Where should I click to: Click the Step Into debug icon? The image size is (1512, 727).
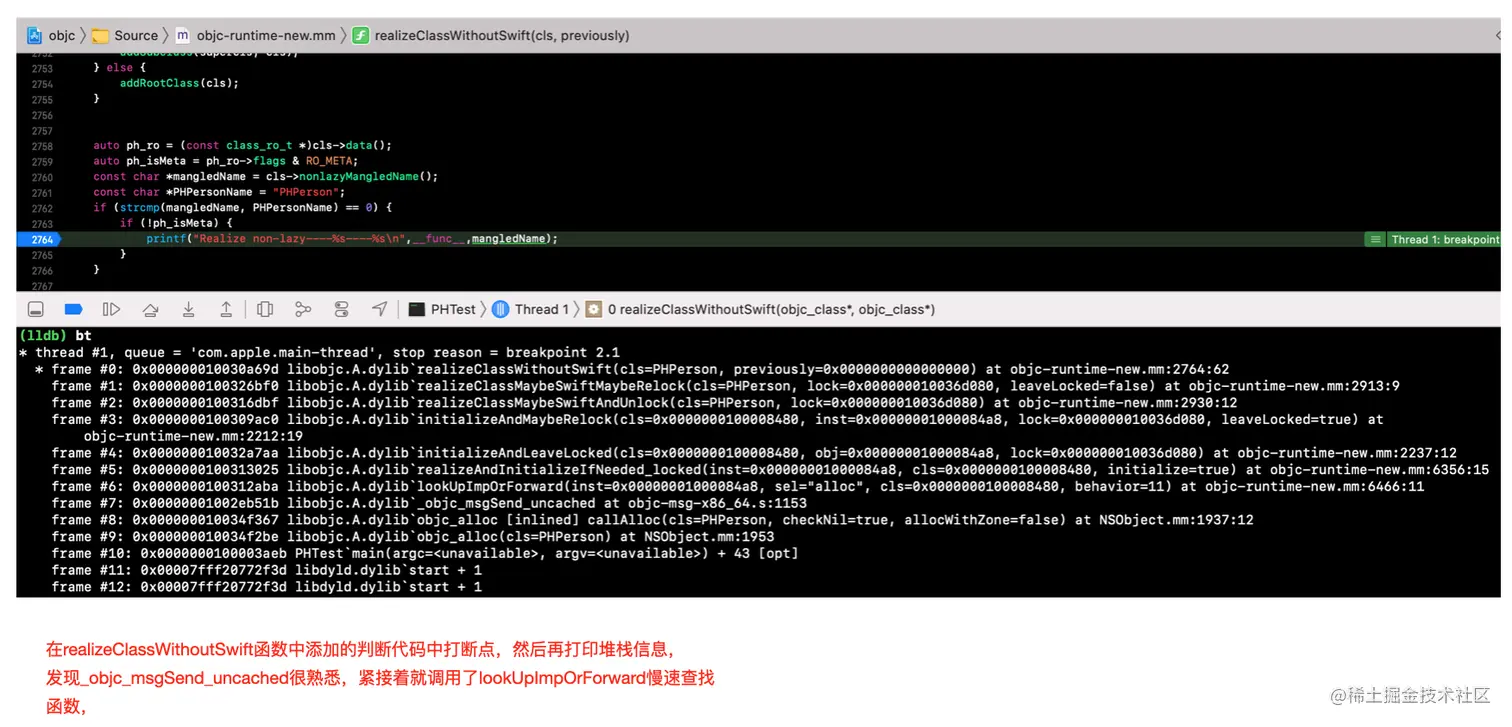[x=188, y=309]
